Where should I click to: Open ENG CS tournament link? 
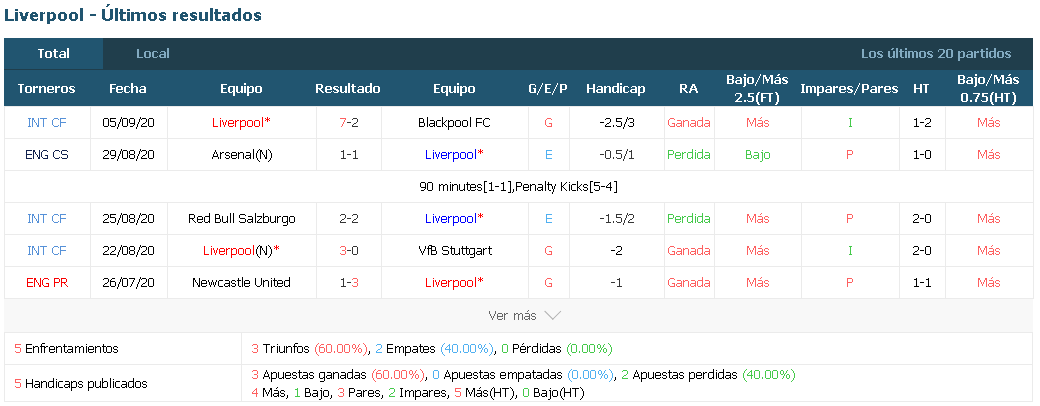(47, 155)
